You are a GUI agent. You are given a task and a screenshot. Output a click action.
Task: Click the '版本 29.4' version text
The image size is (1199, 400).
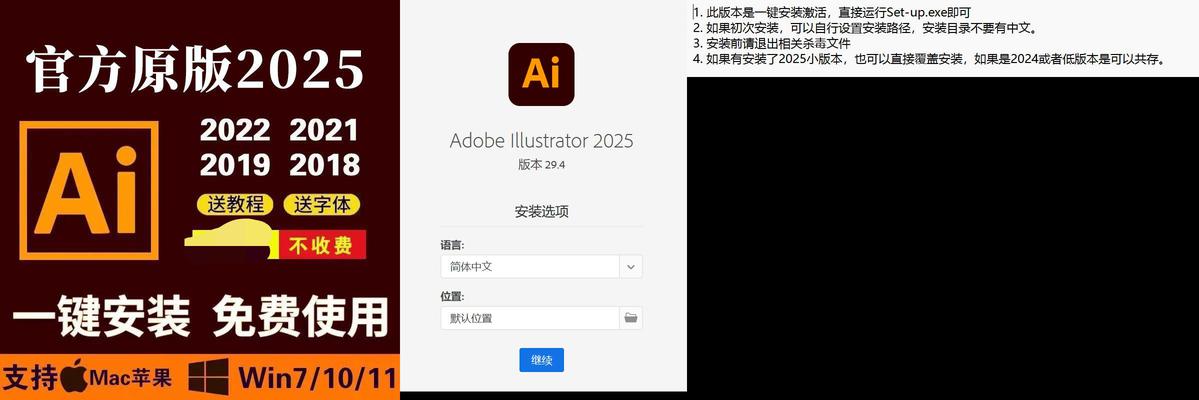[x=541, y=164]
